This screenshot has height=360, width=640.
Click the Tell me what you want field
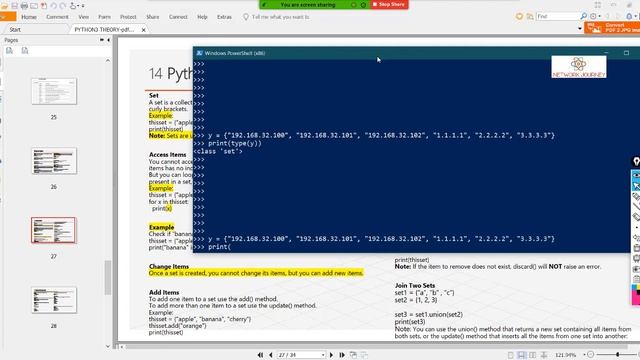pyautogui.click(x=280, y=17)
